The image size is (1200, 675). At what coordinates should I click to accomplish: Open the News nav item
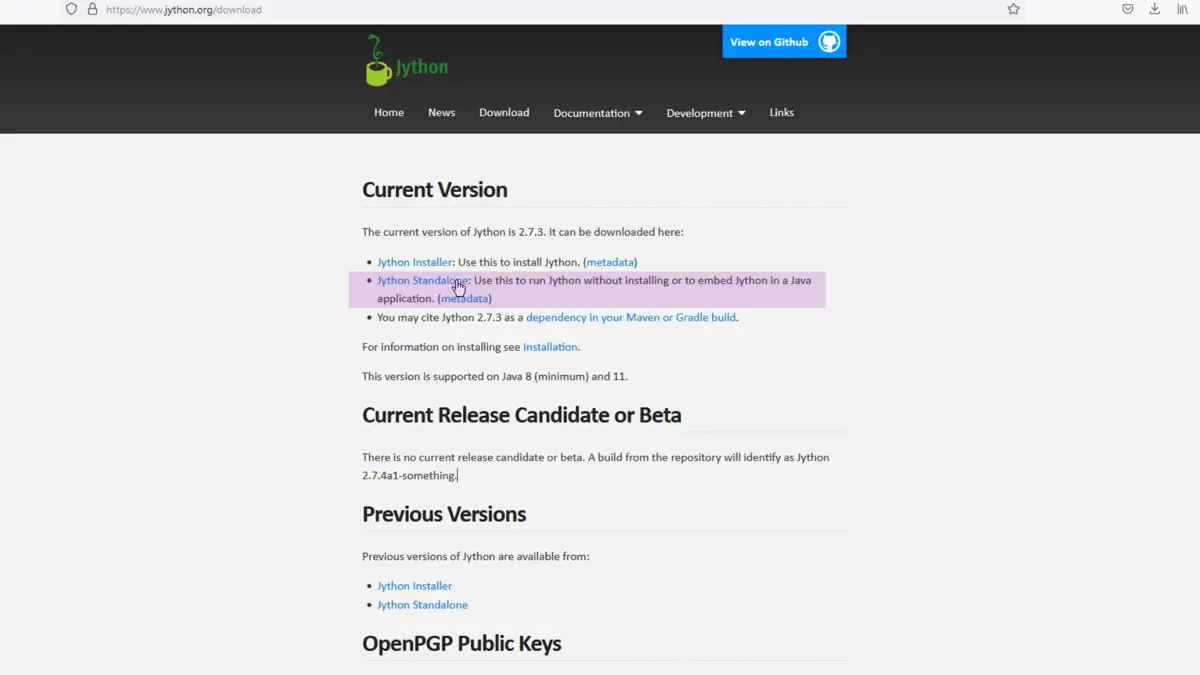pos(441,112)
